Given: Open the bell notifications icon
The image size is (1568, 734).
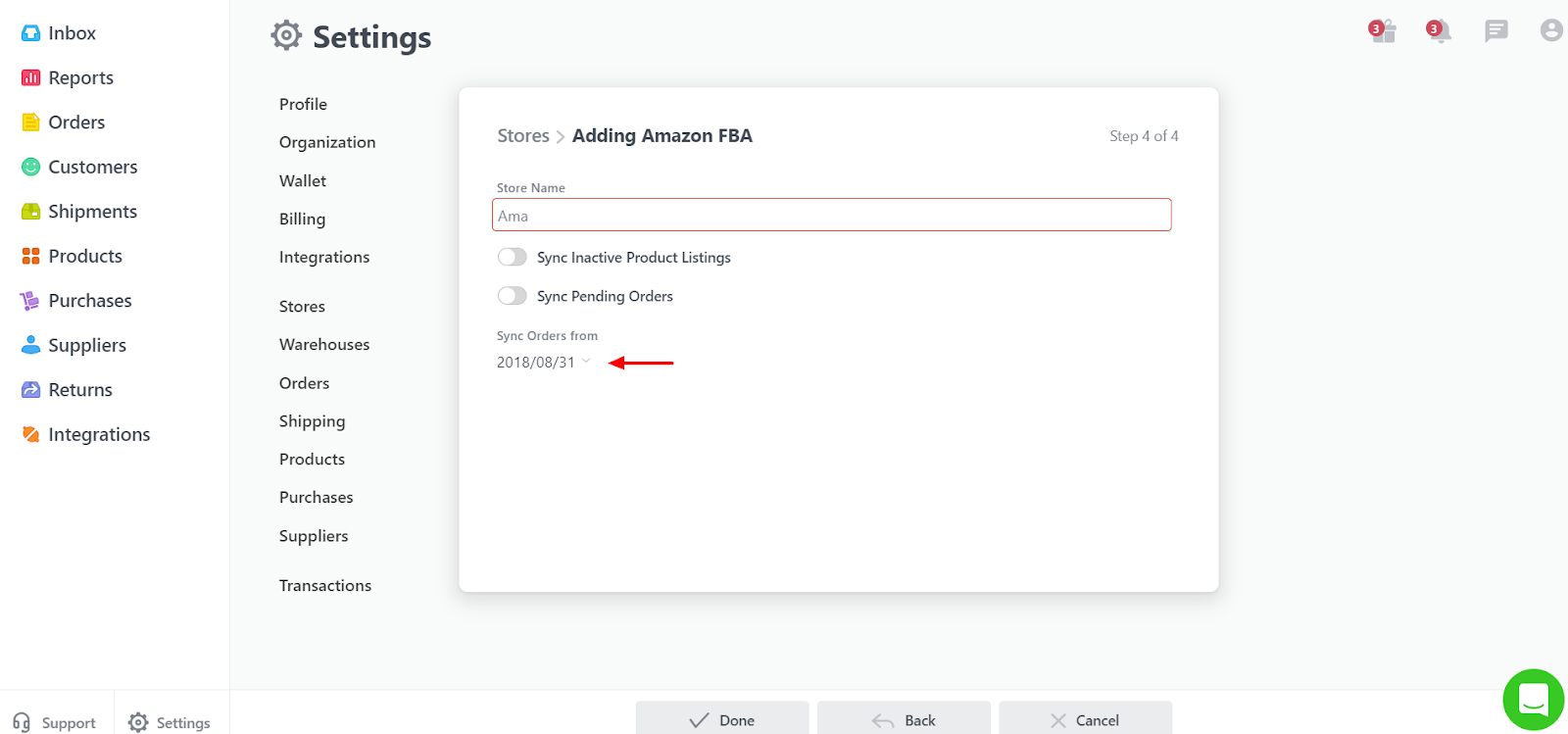Looking at the screenshot, I should pos(1439,30).
